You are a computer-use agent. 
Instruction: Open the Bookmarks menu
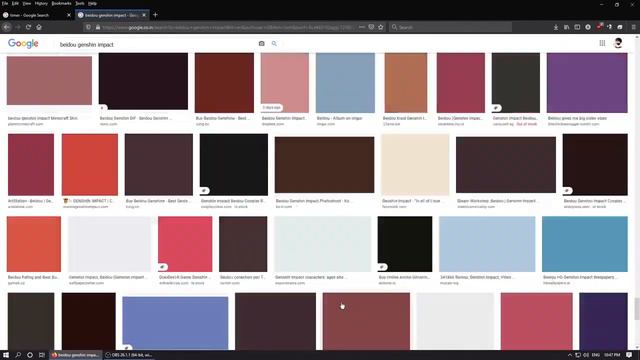click(61, 3)
